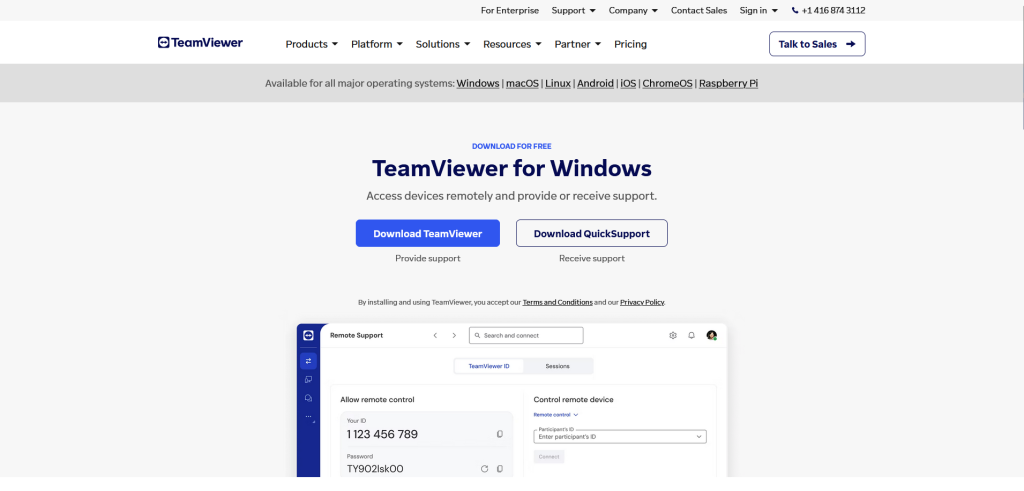Select the Raspberry Pi link
Image resolution: width=1024 pixels, height=491 pixels.
tap(728, 84)
